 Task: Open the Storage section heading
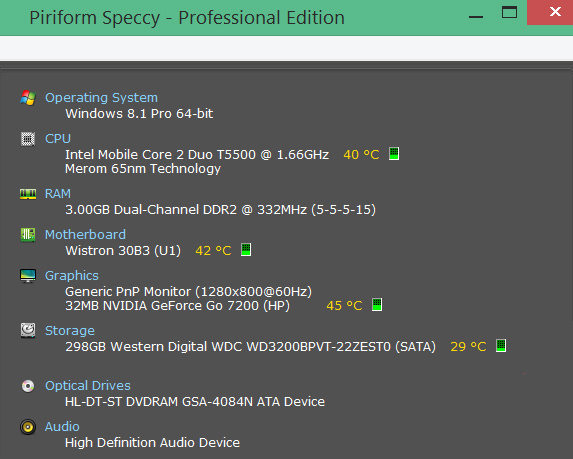70,331
